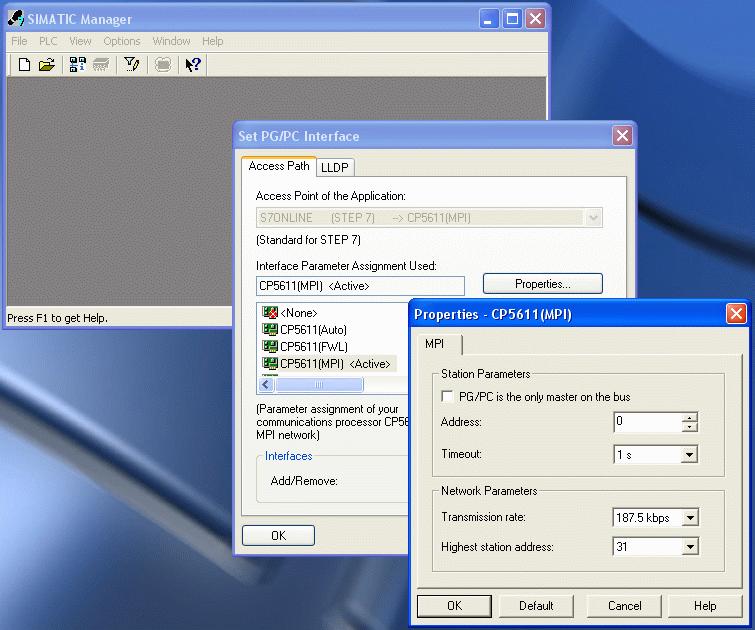The image size is (755, 630).
Task: Click the Help button in Properties dialog
Action: pos(704,605)
